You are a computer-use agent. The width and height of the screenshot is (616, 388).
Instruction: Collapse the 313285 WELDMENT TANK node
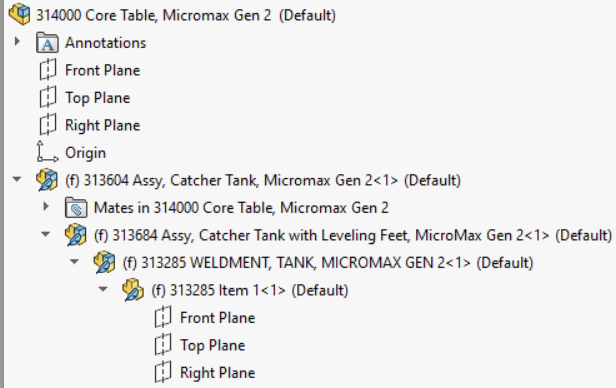click(x=74, y=262)
